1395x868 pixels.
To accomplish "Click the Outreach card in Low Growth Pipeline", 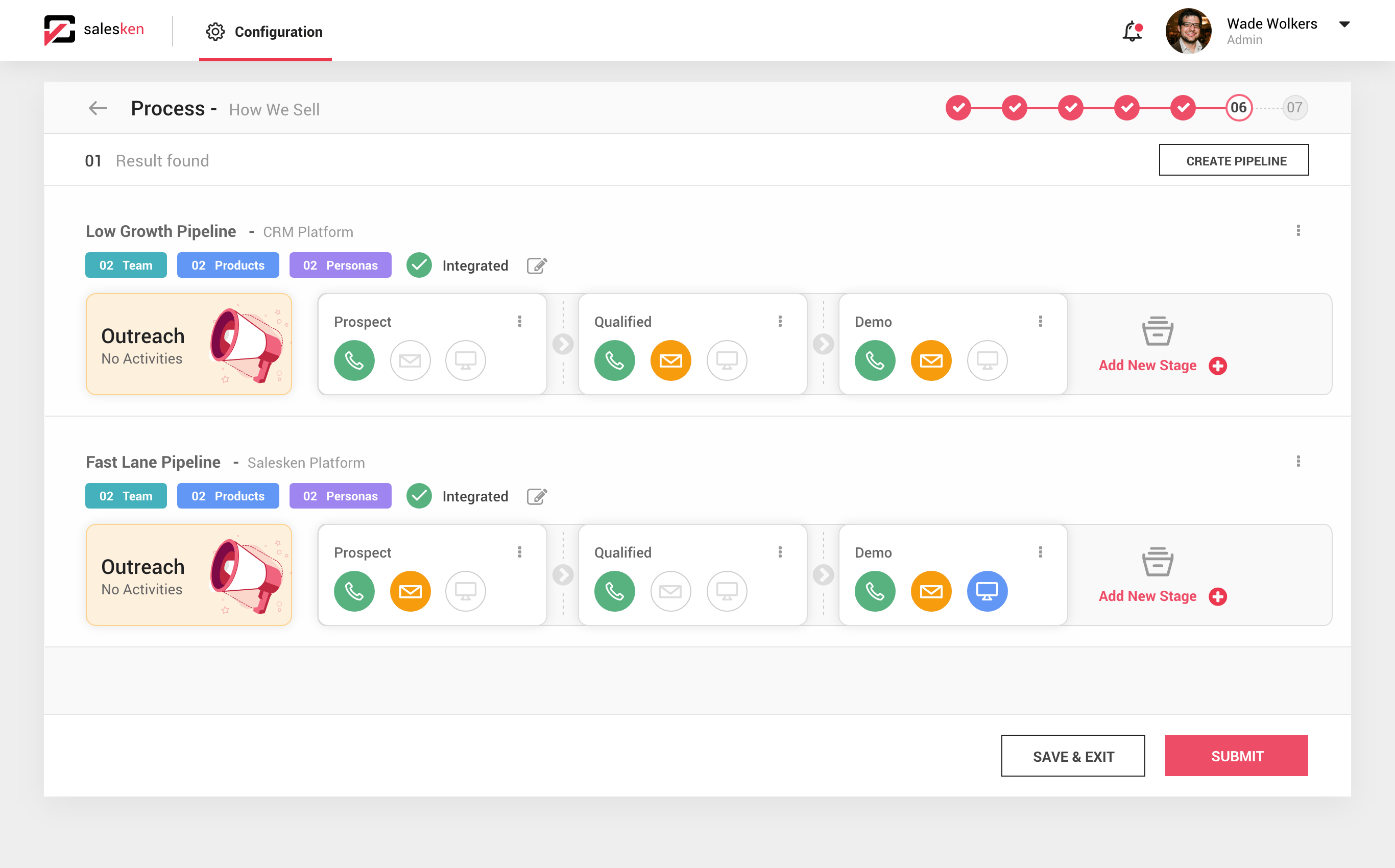I will (x=189, y=344).
